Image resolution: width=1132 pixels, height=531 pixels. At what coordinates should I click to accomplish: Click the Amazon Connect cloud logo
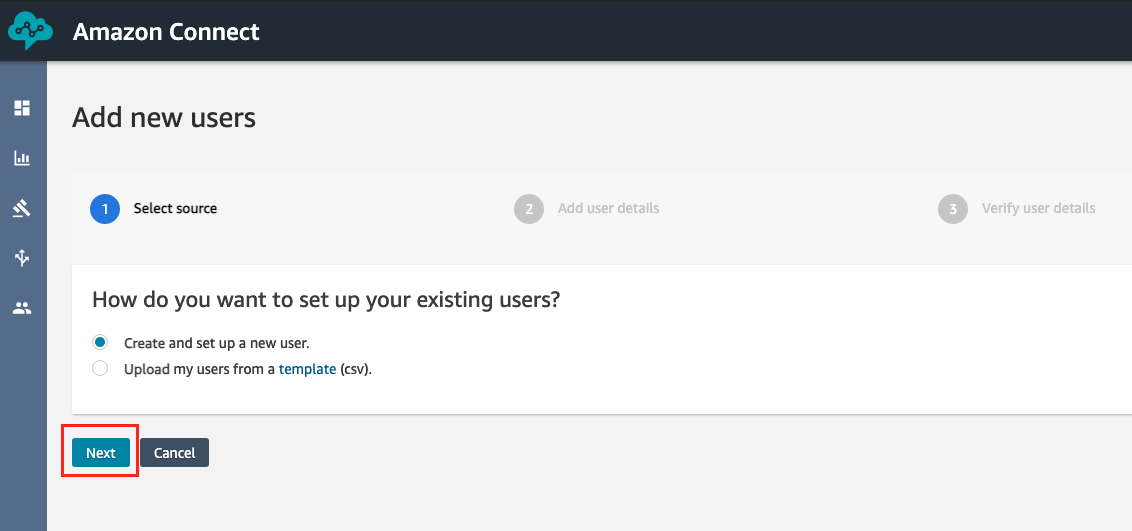pos(30,31)
